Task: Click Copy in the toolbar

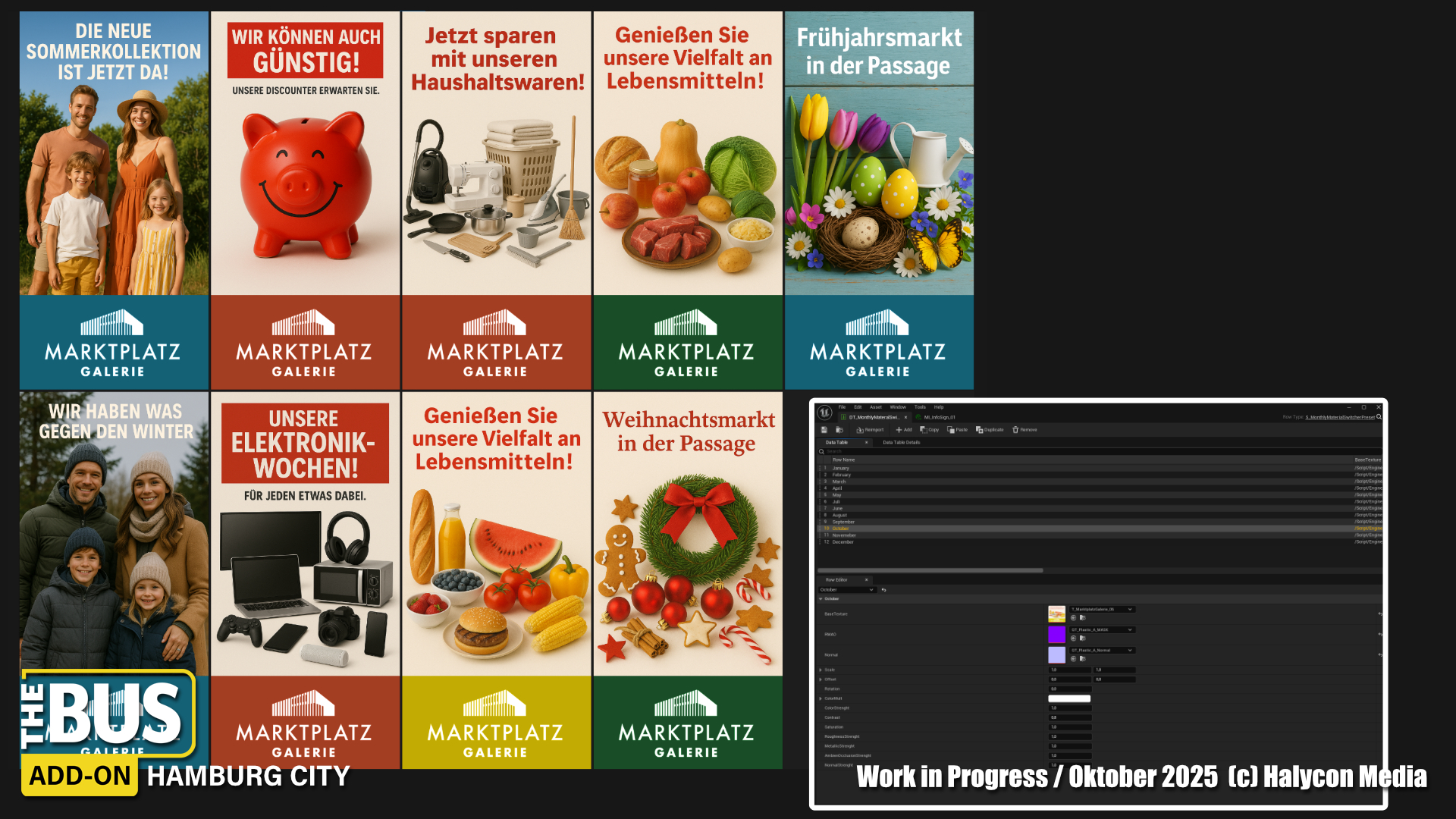Action: coord(930,430)
